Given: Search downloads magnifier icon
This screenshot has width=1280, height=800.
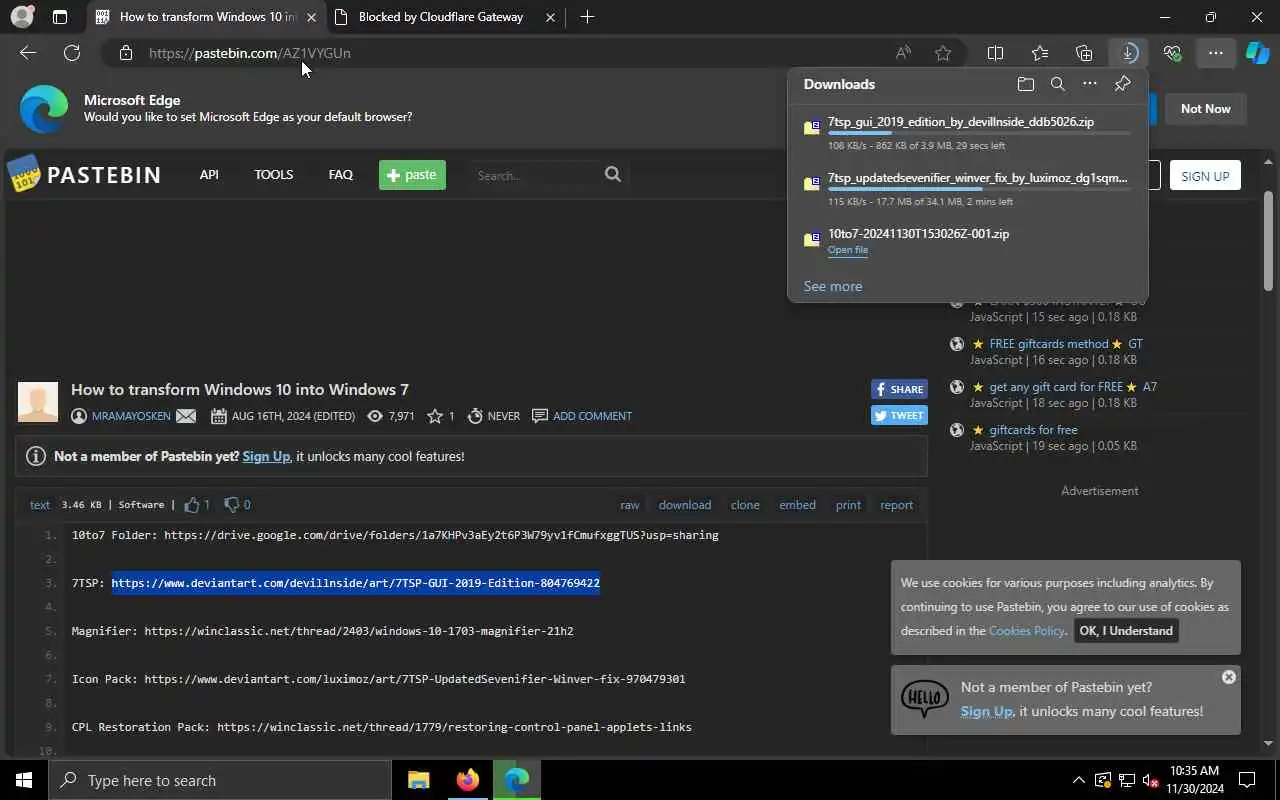Looking at the screenshot, I should [1057, 84].
